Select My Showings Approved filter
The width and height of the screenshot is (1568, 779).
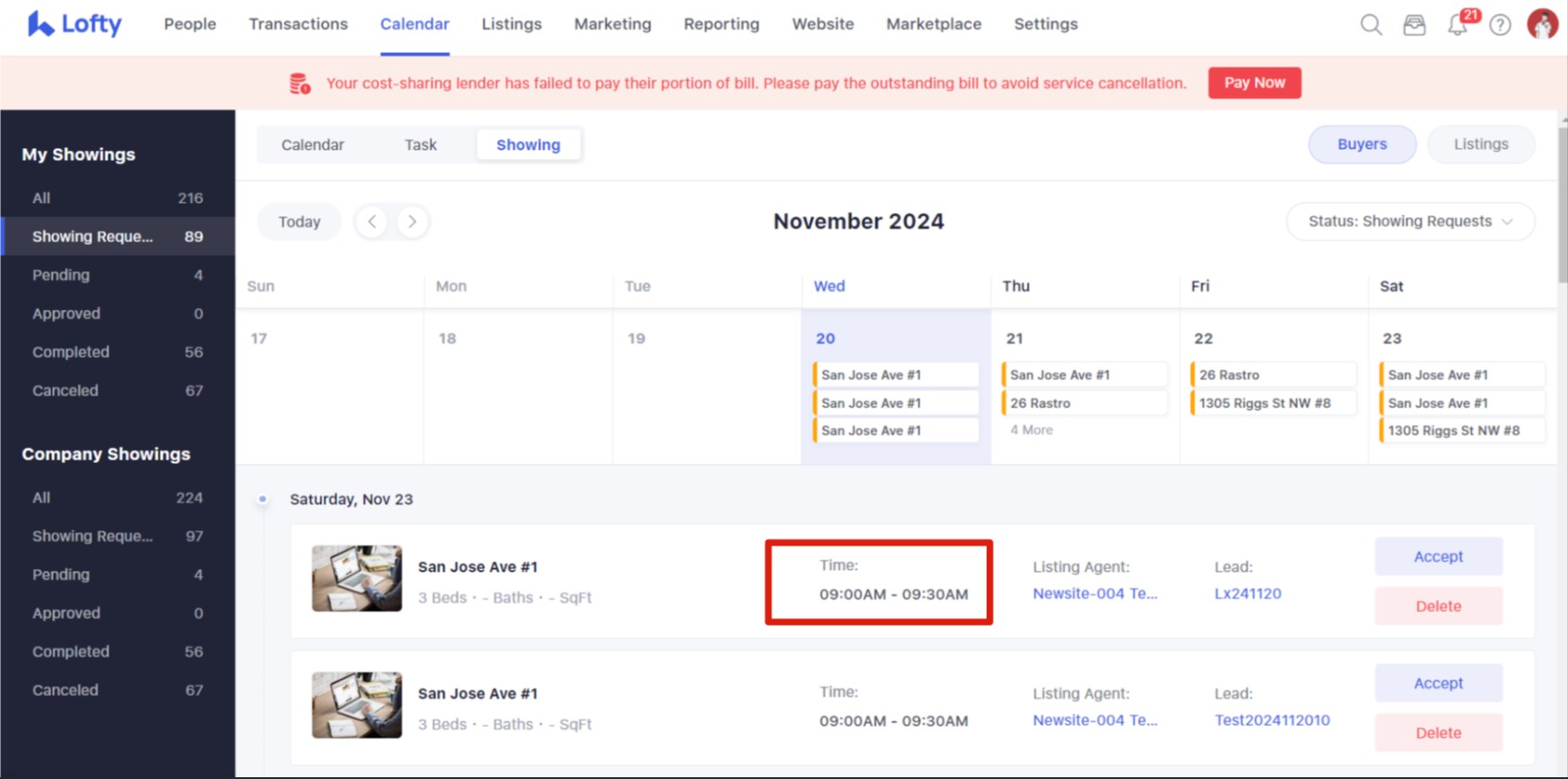(118, 313)
